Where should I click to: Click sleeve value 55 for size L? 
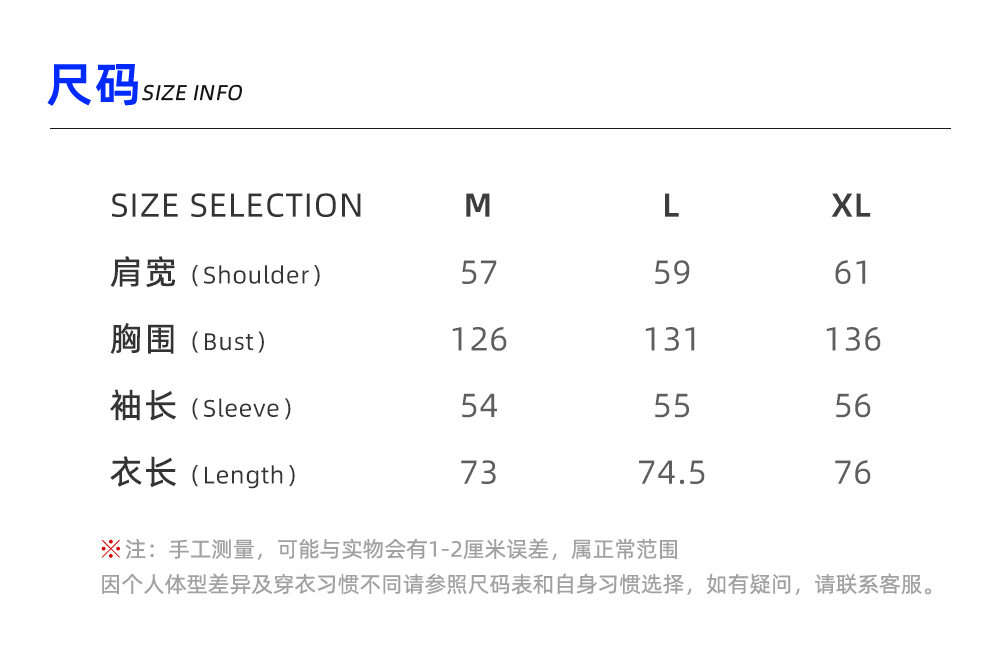tap(672, 406)
